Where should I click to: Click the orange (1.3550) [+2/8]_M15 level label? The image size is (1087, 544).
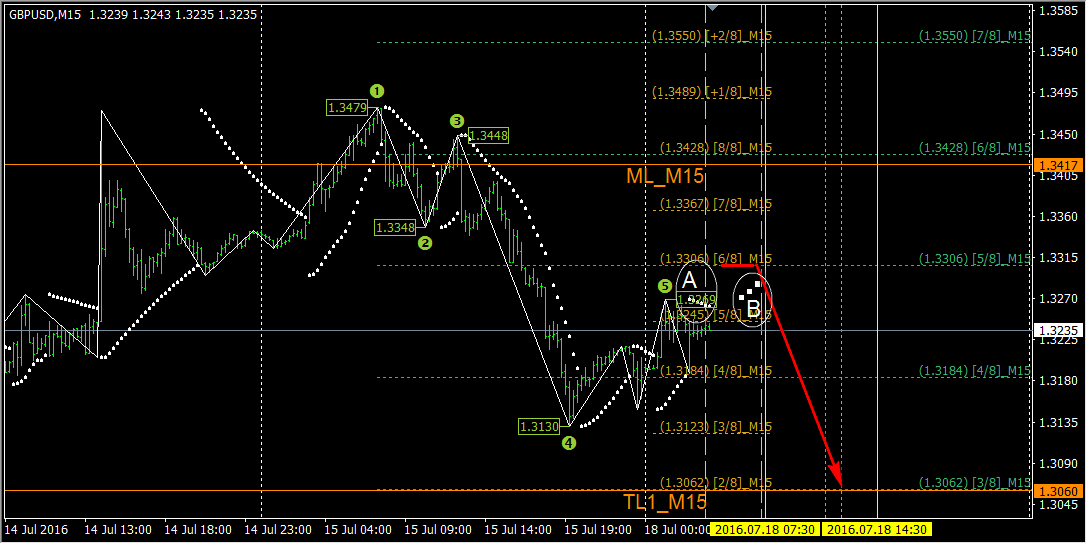coord(712,35)
